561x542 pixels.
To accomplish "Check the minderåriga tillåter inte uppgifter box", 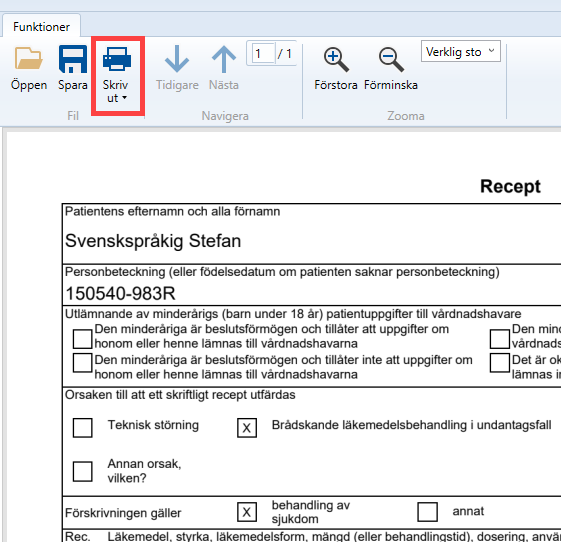I will point(83,363).
